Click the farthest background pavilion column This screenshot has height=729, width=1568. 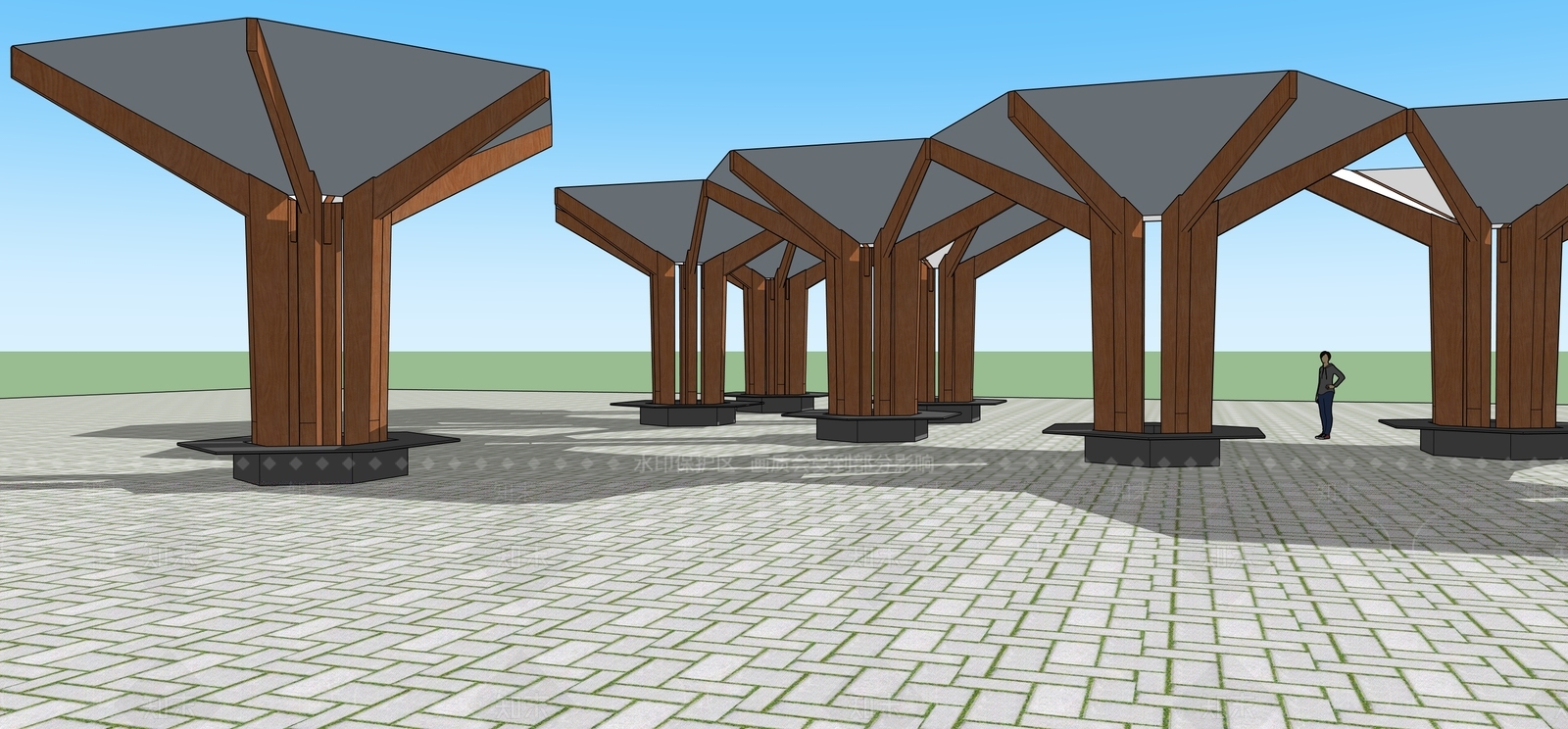pyautogui.click(x=771, y=333)
